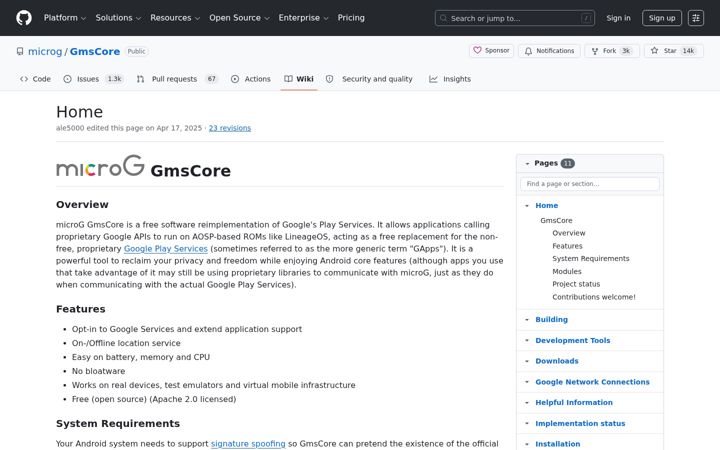Viewport: 720px width, 450px height.
Task: Expand the Installation toggle arrow
Action: 527,444
